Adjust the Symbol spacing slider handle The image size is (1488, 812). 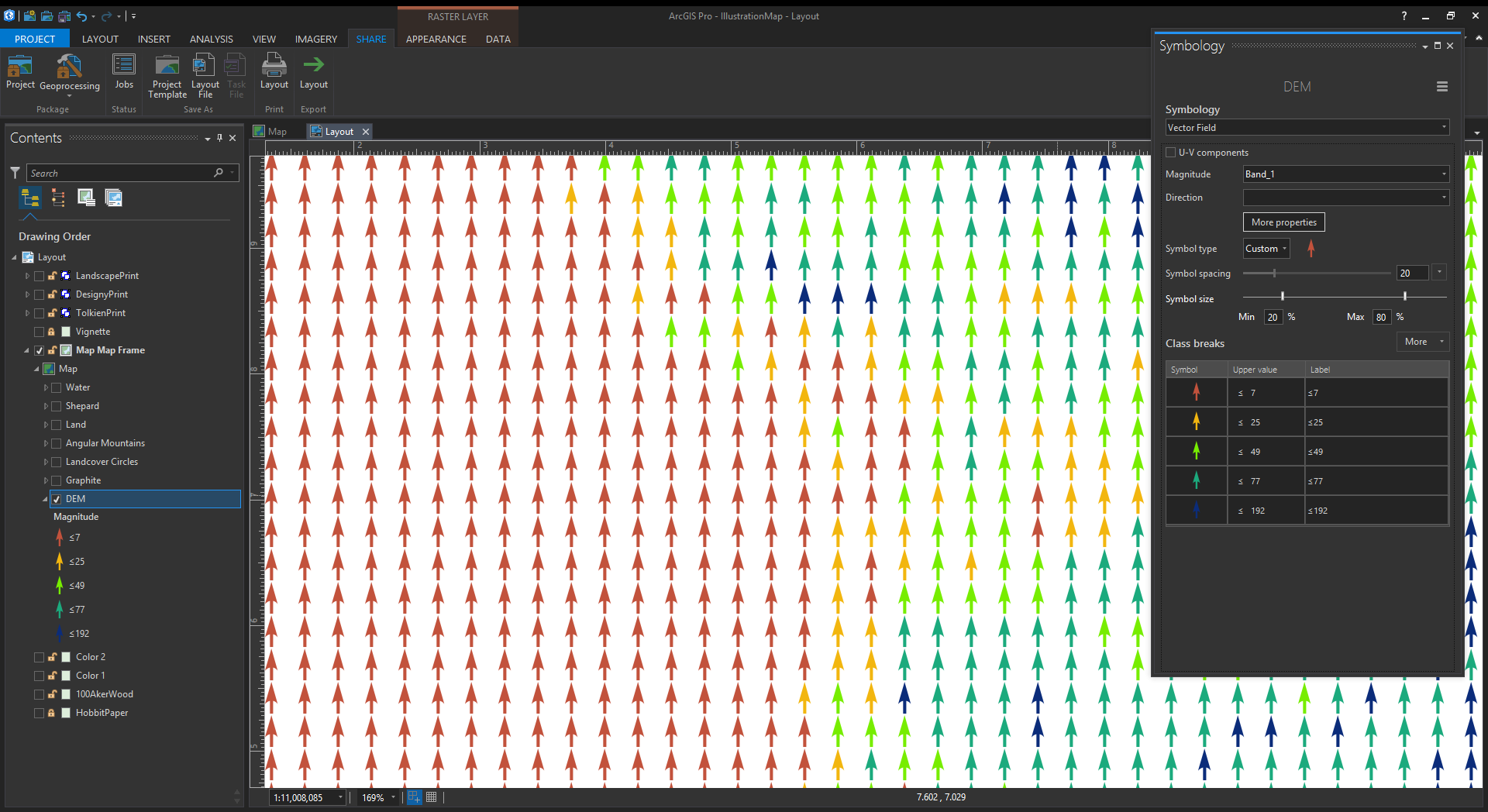pyautogui.click(x=1274, y=273)
